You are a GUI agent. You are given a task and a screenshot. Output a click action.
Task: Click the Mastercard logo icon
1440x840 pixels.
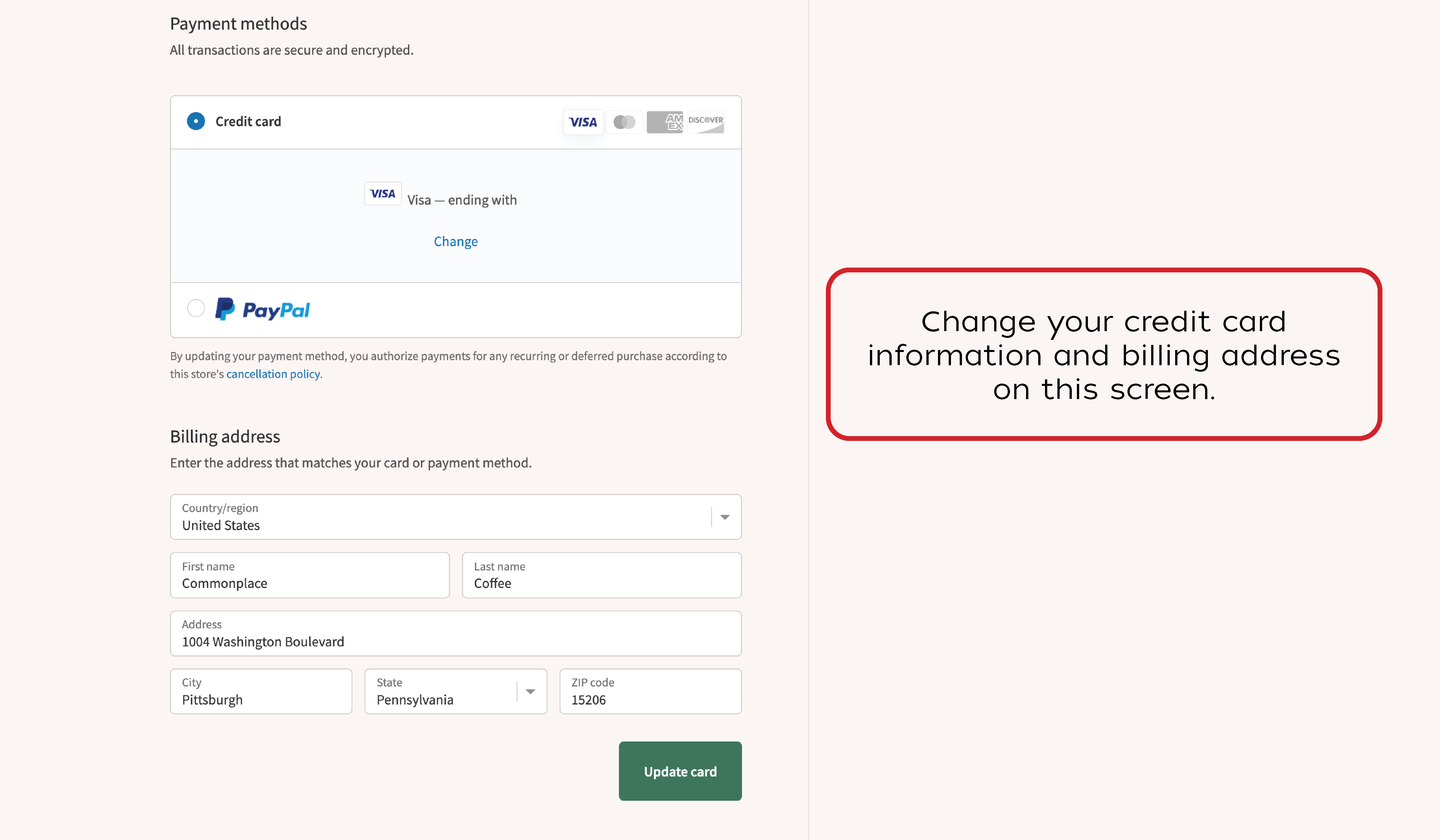pos(624,122)
